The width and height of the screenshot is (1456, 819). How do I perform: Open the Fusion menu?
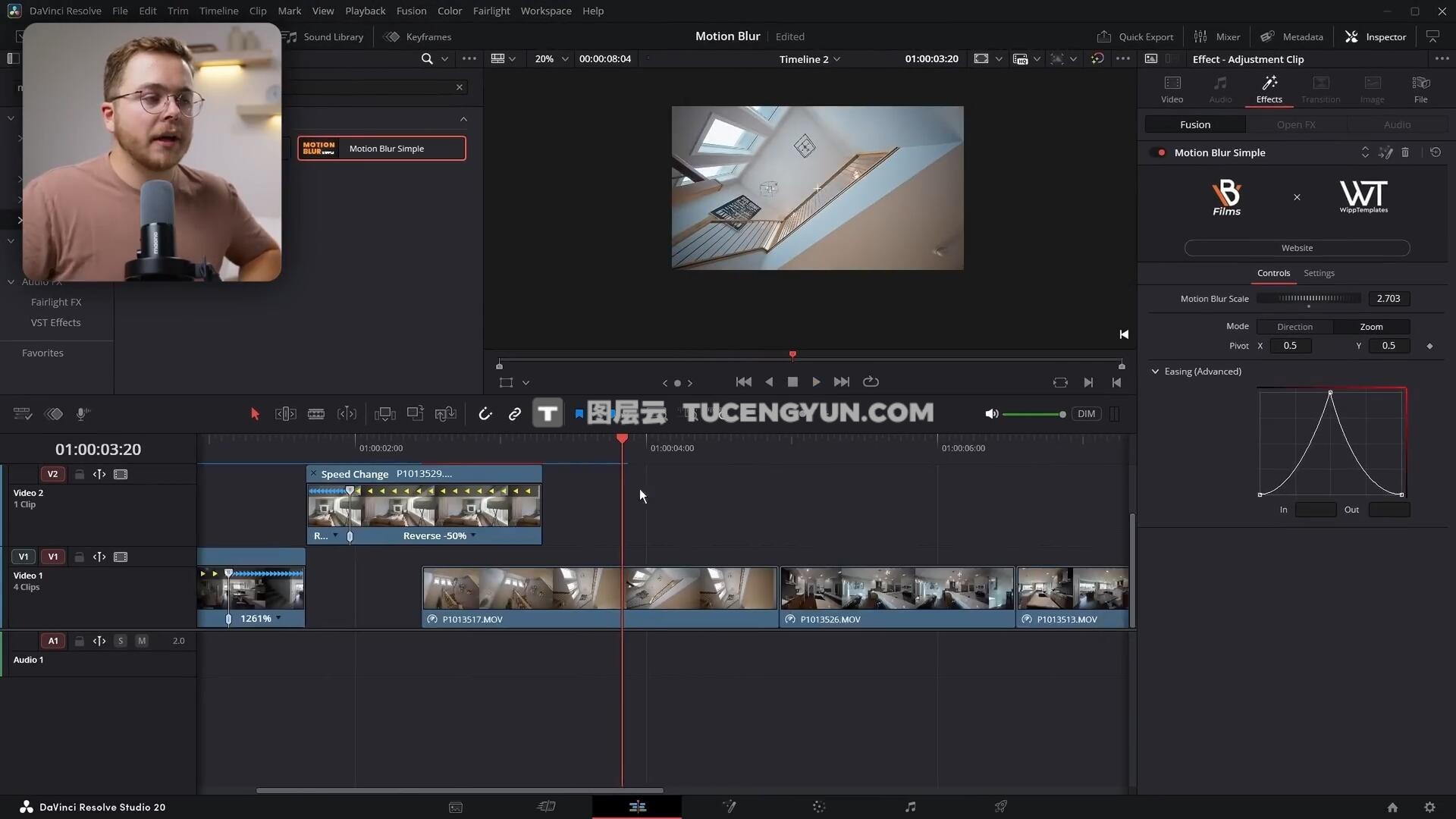[411, 11]
